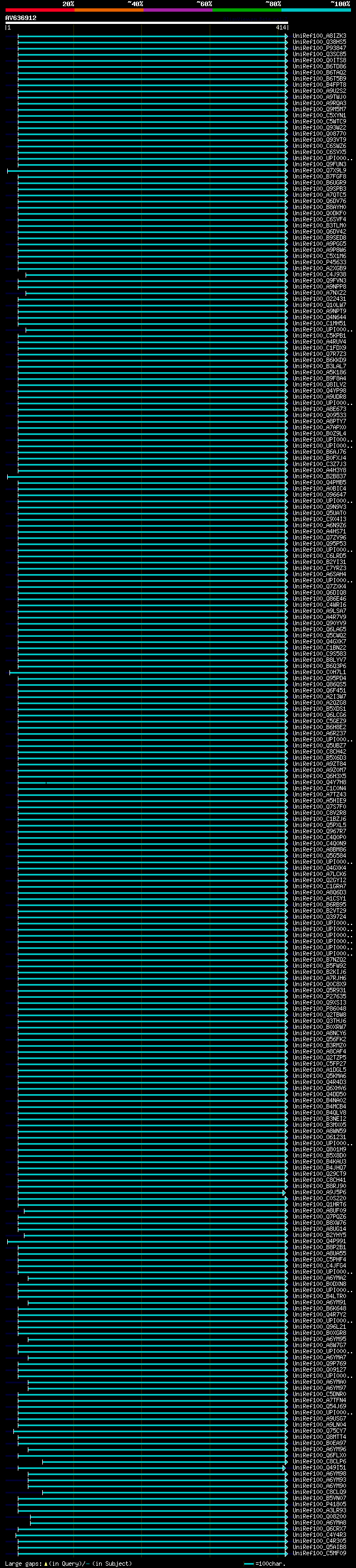
Task: Select the label UniRef100_A6YM98
Action: [319, 1473]
